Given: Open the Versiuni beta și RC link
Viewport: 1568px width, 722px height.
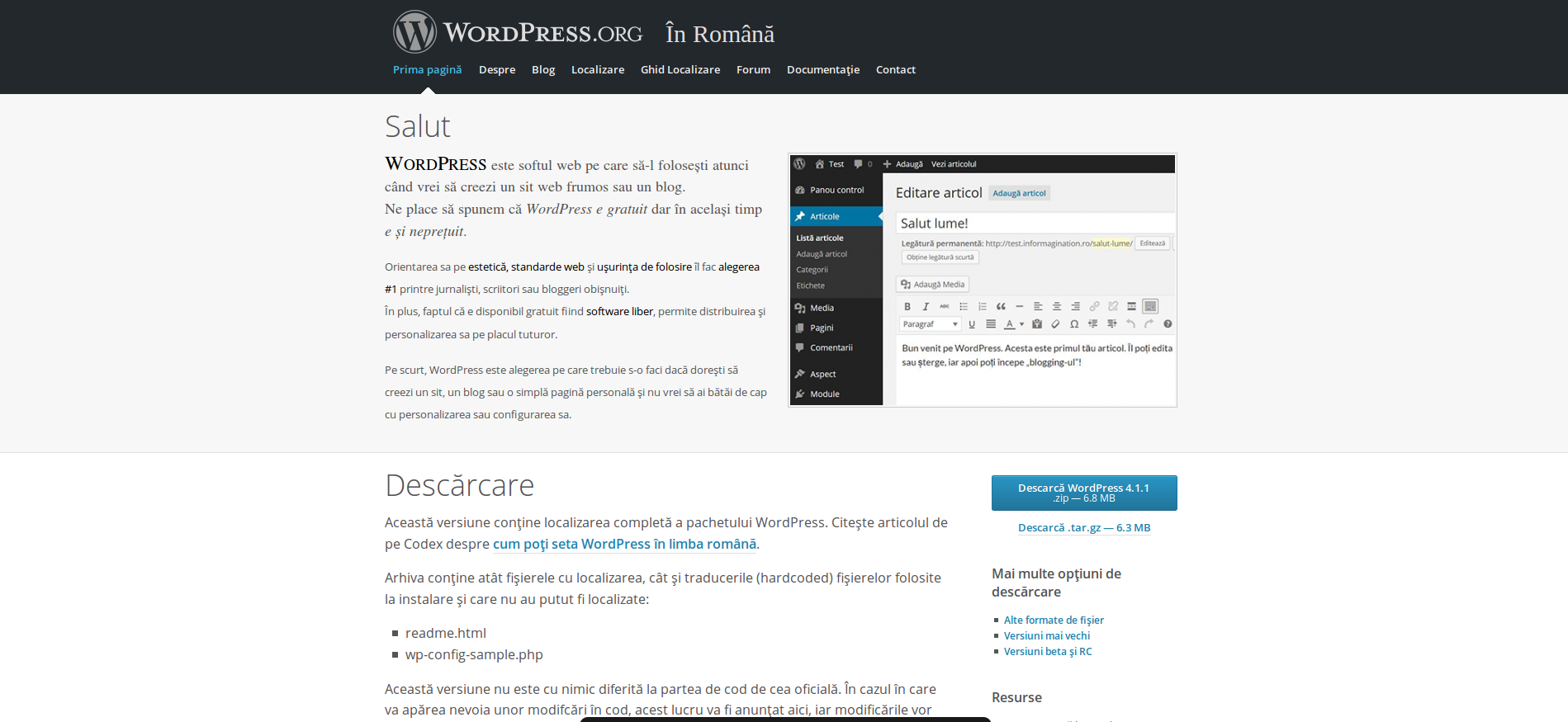Looking at the screenshot, I should 1048,652.
